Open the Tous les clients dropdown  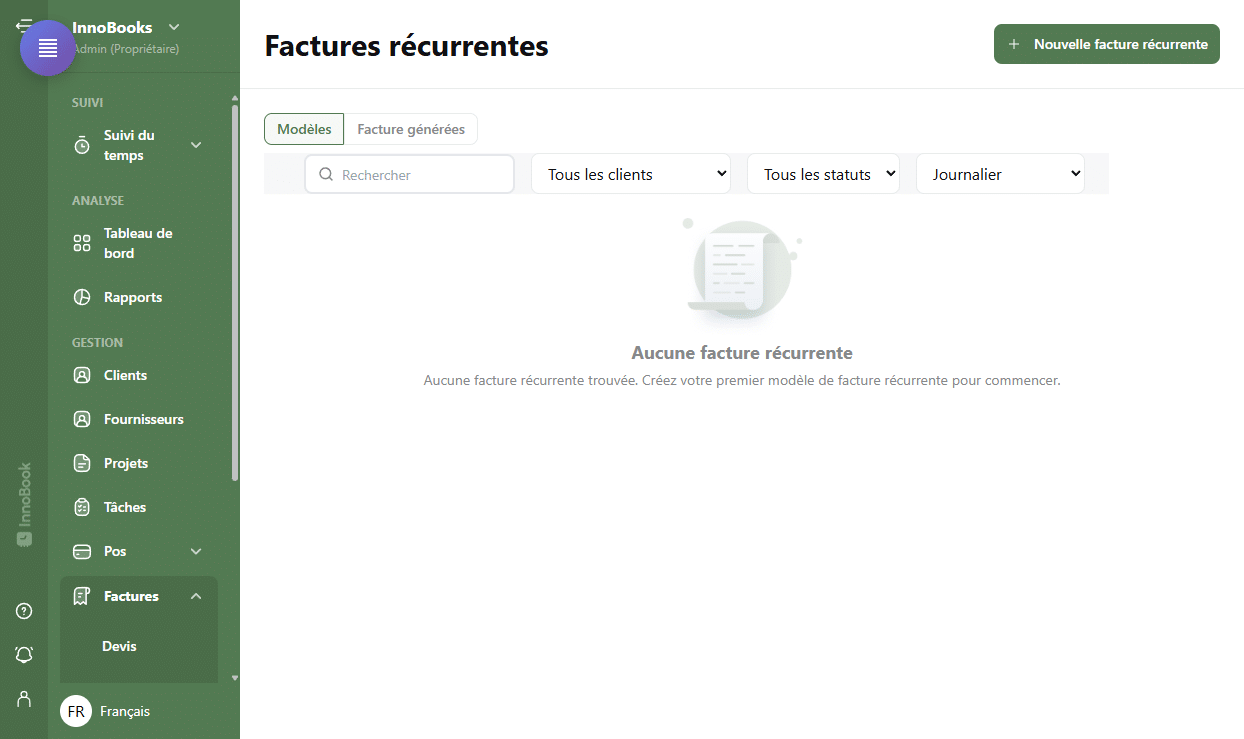pyautogui.click(x=631, y=174)
